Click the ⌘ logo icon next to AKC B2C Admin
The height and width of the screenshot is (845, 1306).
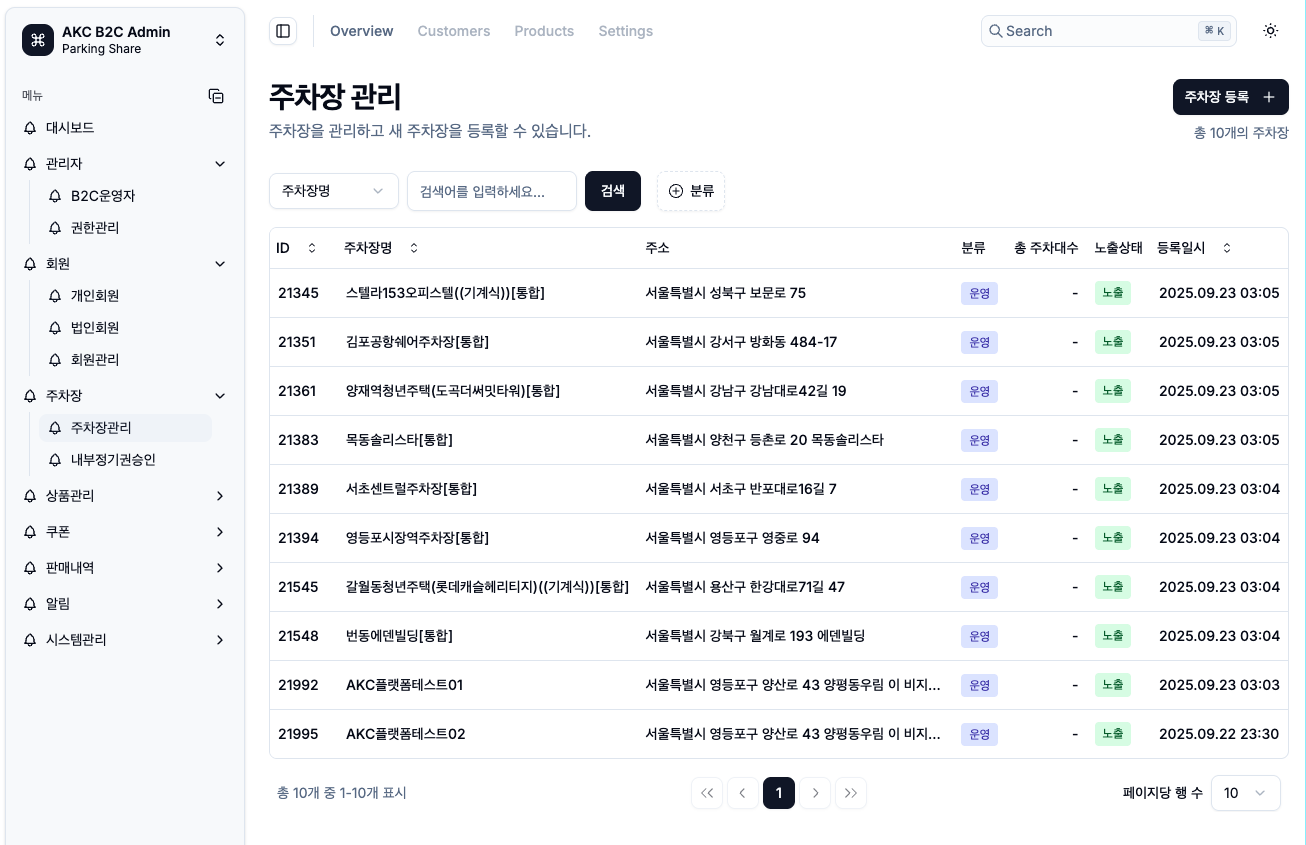(x=38, y=40)
